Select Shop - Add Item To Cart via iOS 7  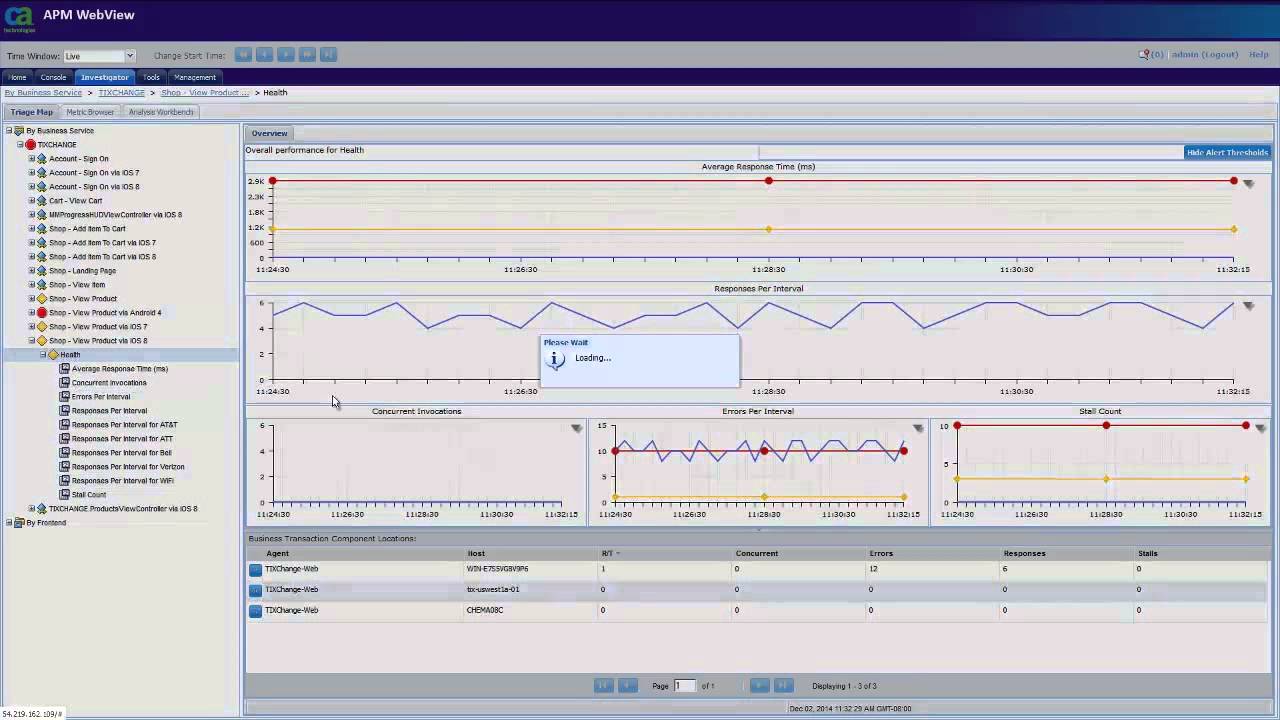coord(102,243)
